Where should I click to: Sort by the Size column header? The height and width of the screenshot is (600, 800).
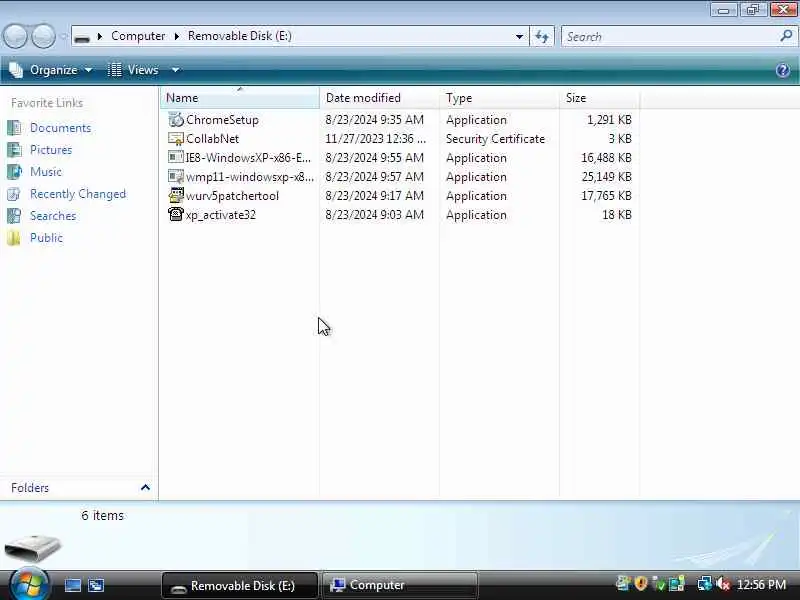(599, 97)
